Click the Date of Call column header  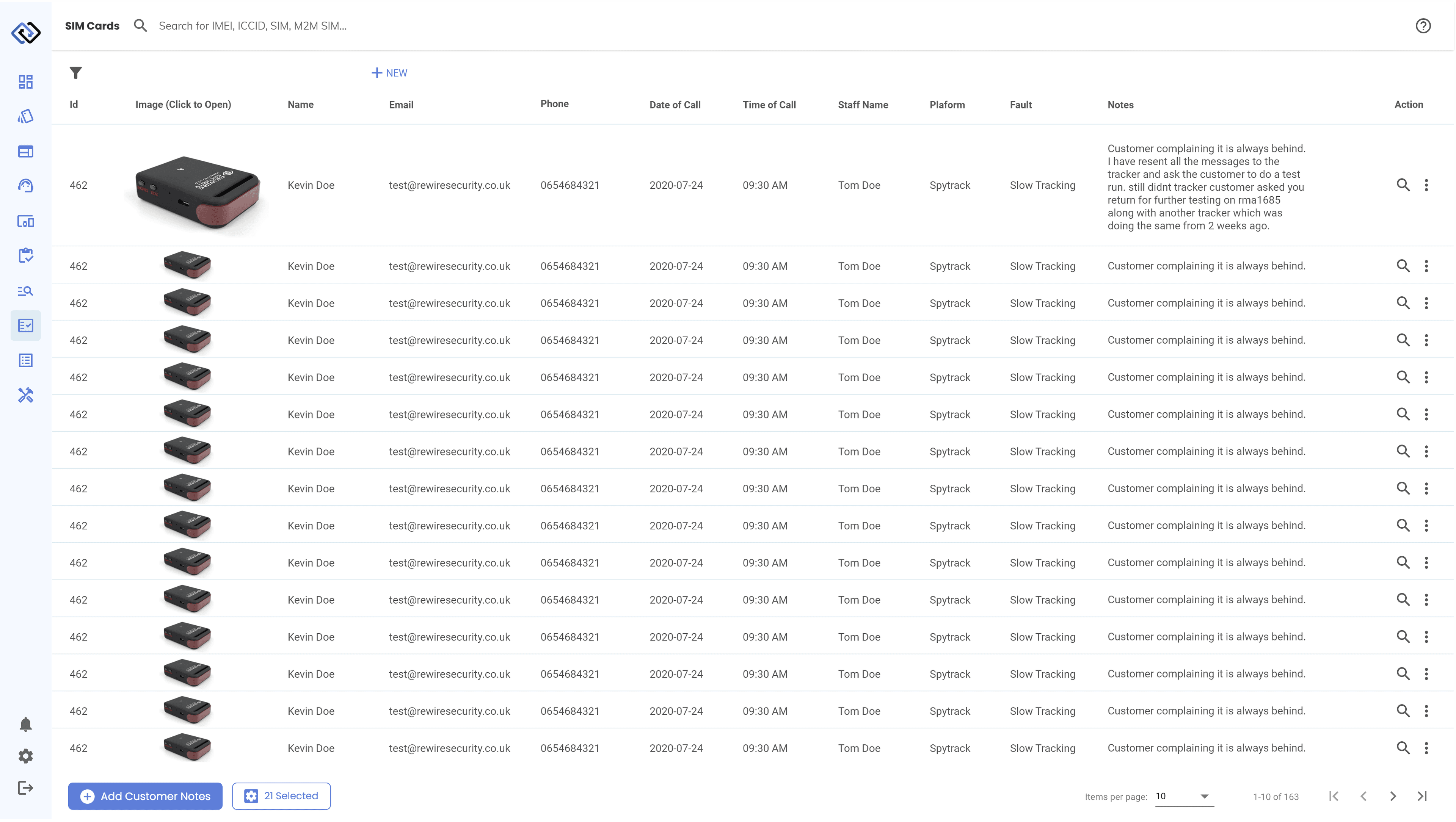[x=675, y=105]
